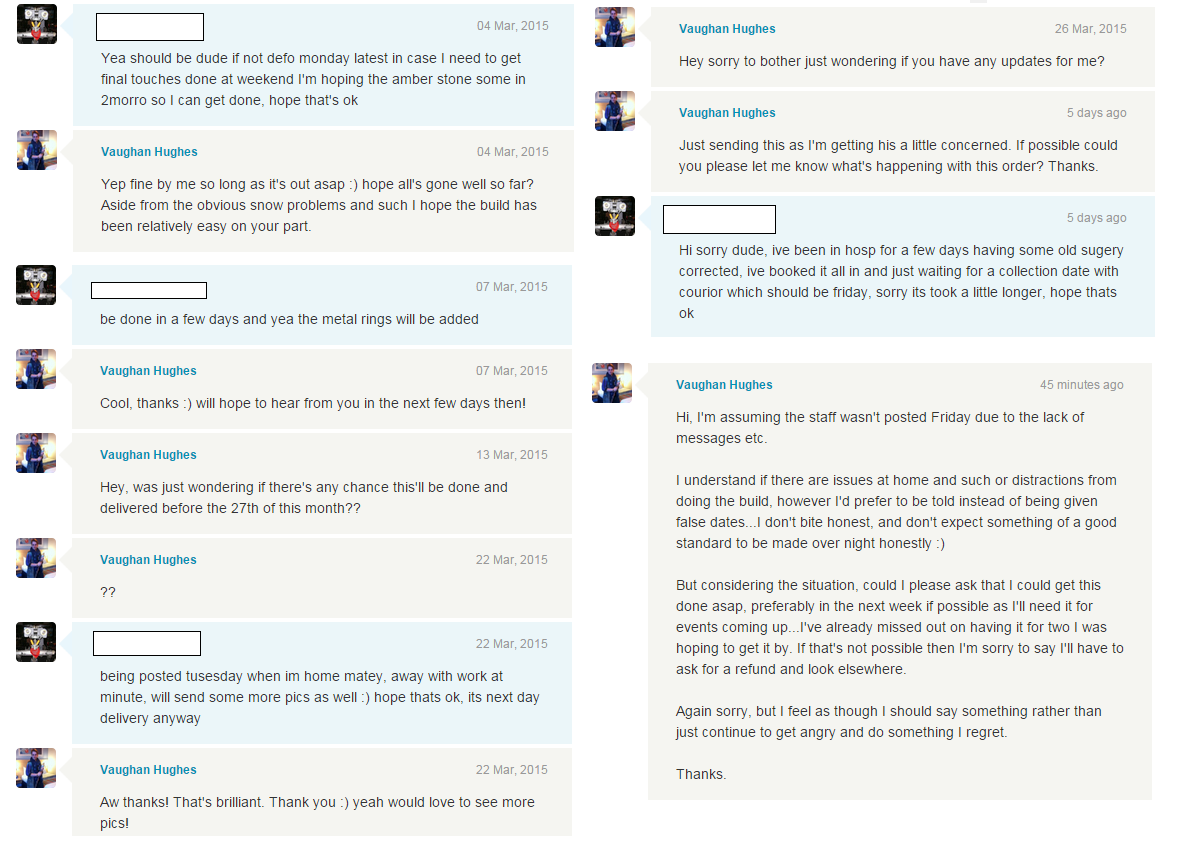Open Vaughan Hughes link on the 26 Mar message
This screenshot has height=842, width=1179.
pos(727,29)
